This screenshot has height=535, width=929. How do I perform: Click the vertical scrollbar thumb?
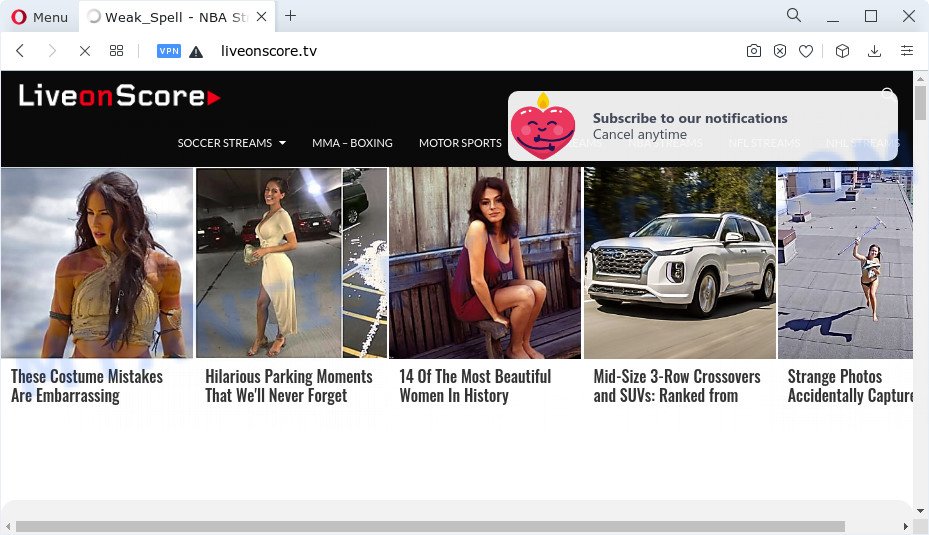(920, 102)
